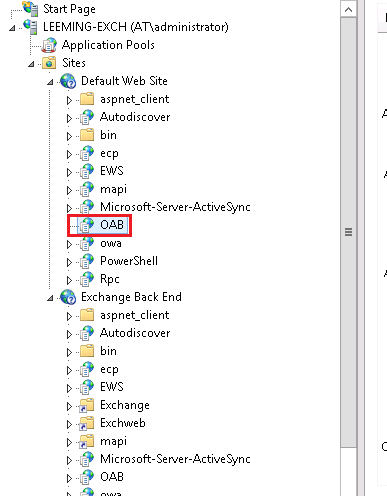Select the Sites node label

pyautogui.click(x=74, y=63)
